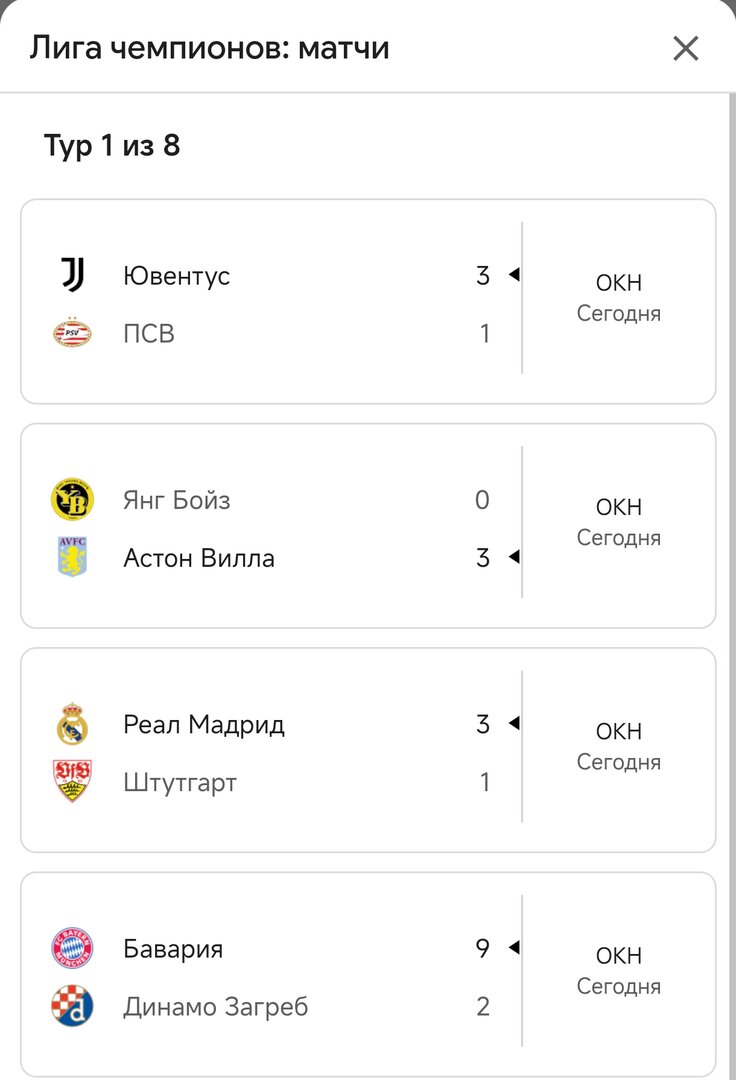Tap the Aston Villa crest
The image size is (736, 1080).
click(72, 558)
